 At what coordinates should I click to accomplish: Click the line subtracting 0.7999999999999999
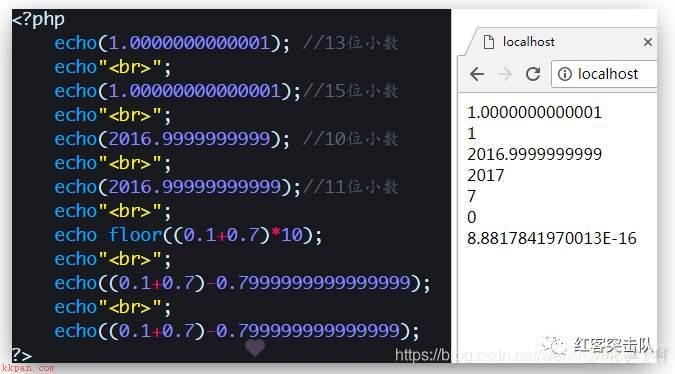point(242,283)
